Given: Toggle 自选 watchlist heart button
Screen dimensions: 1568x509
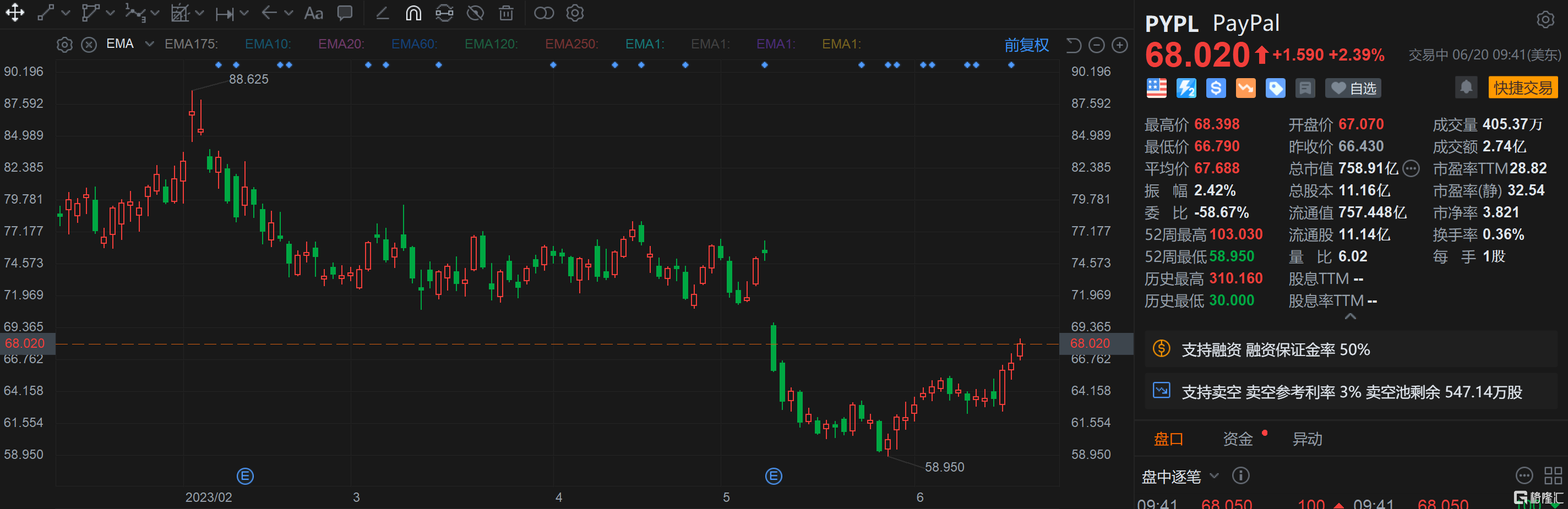Looking at the screenshot, I should click(1353, 88).
